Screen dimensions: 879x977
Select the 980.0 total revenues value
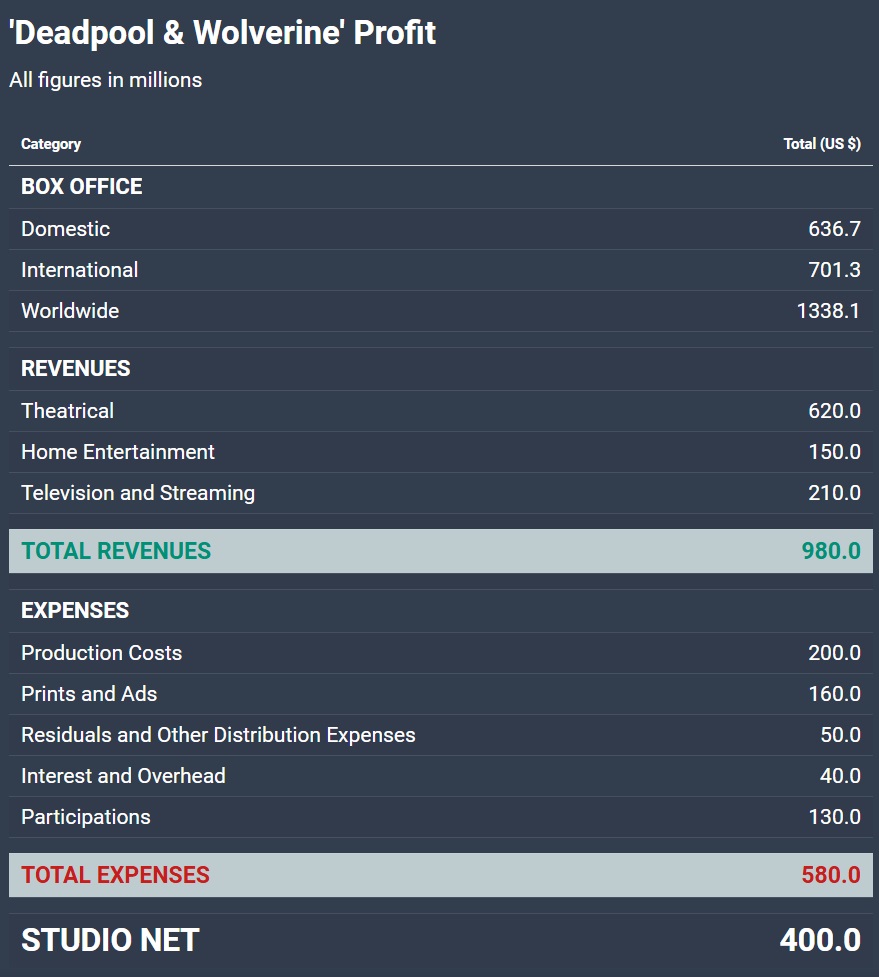pos(831,551)
